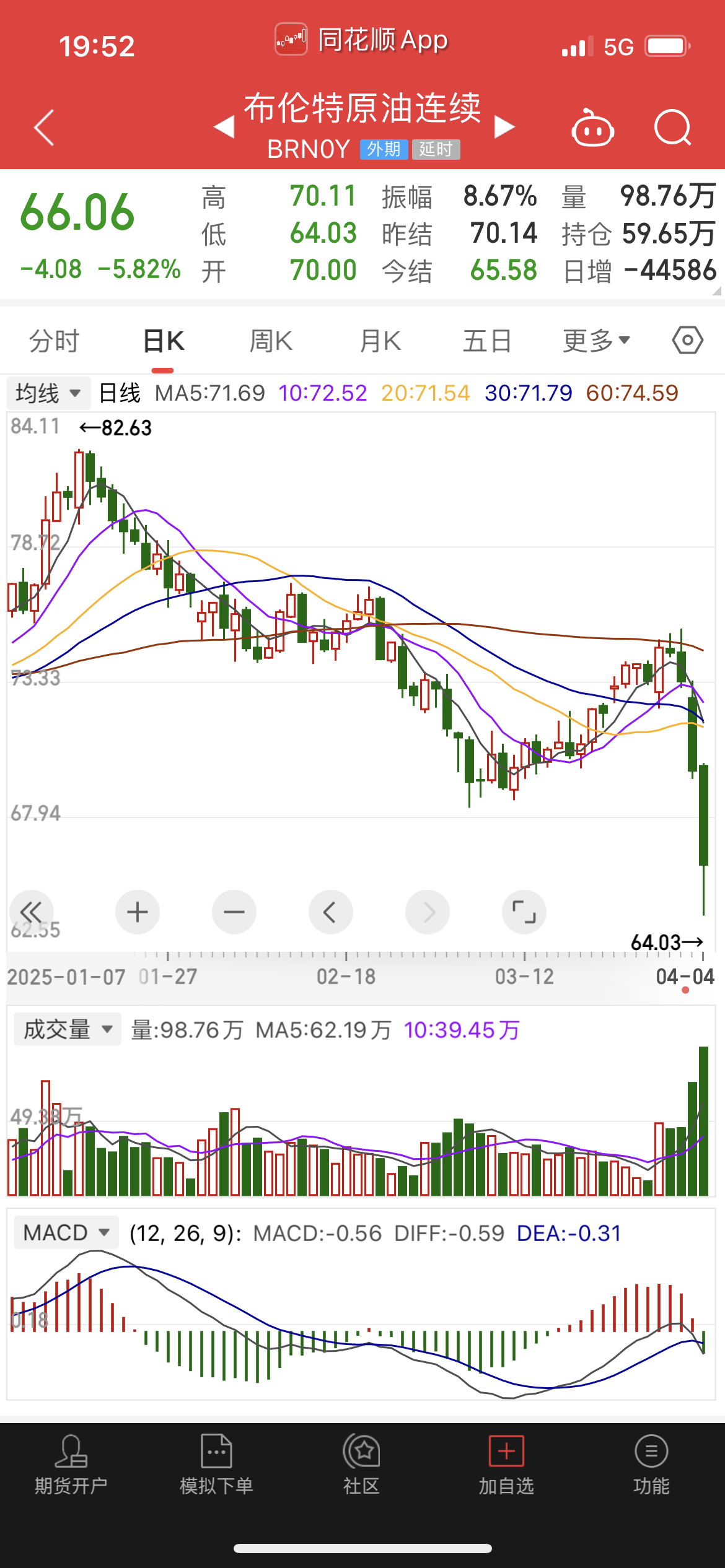The height and width of the screenshot is (1568, 725).
Task: Expand the 更多 period menu
Action: tap(595, 341)
